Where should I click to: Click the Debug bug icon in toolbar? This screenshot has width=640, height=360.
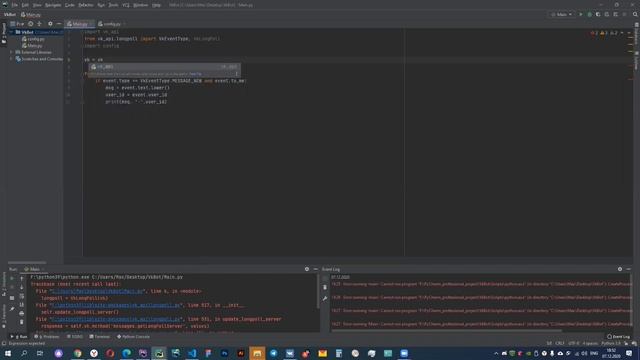click(x=589, y=14)
